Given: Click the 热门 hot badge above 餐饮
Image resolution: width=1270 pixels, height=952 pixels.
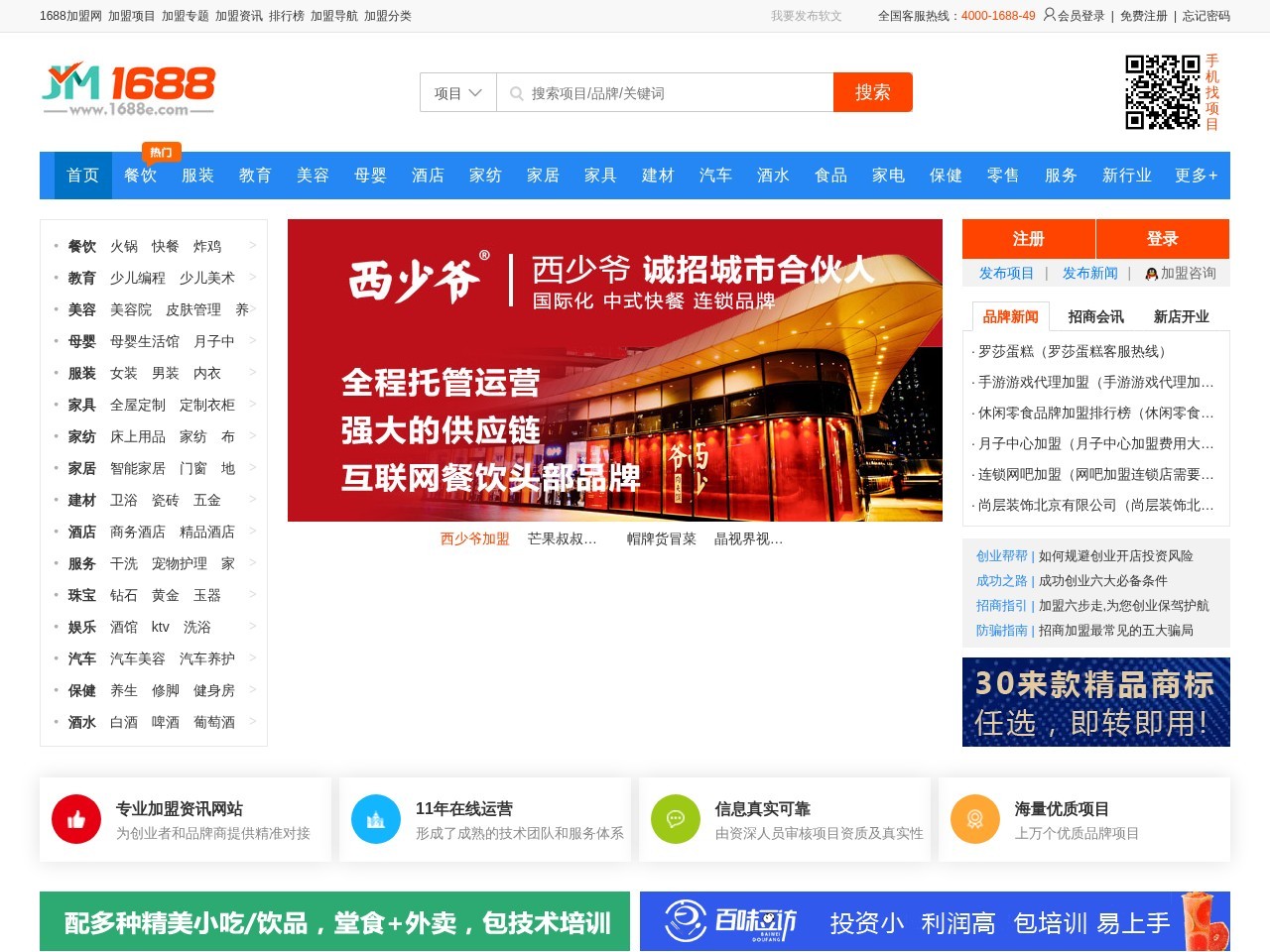Looking at the screenshot, I should point(160,152).
